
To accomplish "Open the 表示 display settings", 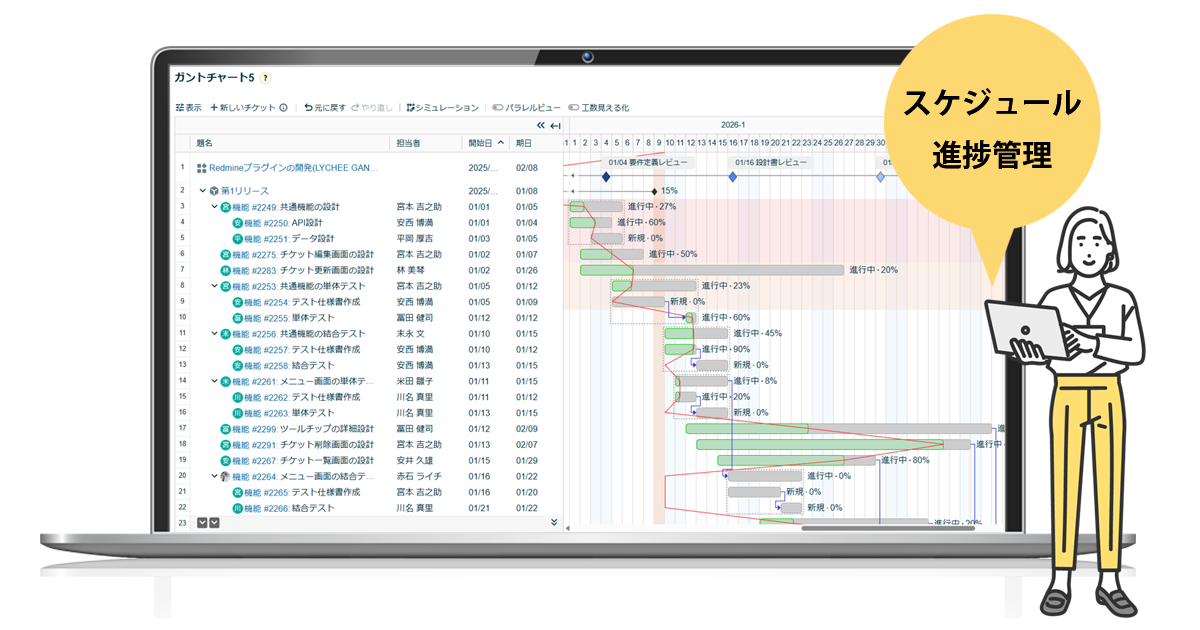I will click(188, 108).
